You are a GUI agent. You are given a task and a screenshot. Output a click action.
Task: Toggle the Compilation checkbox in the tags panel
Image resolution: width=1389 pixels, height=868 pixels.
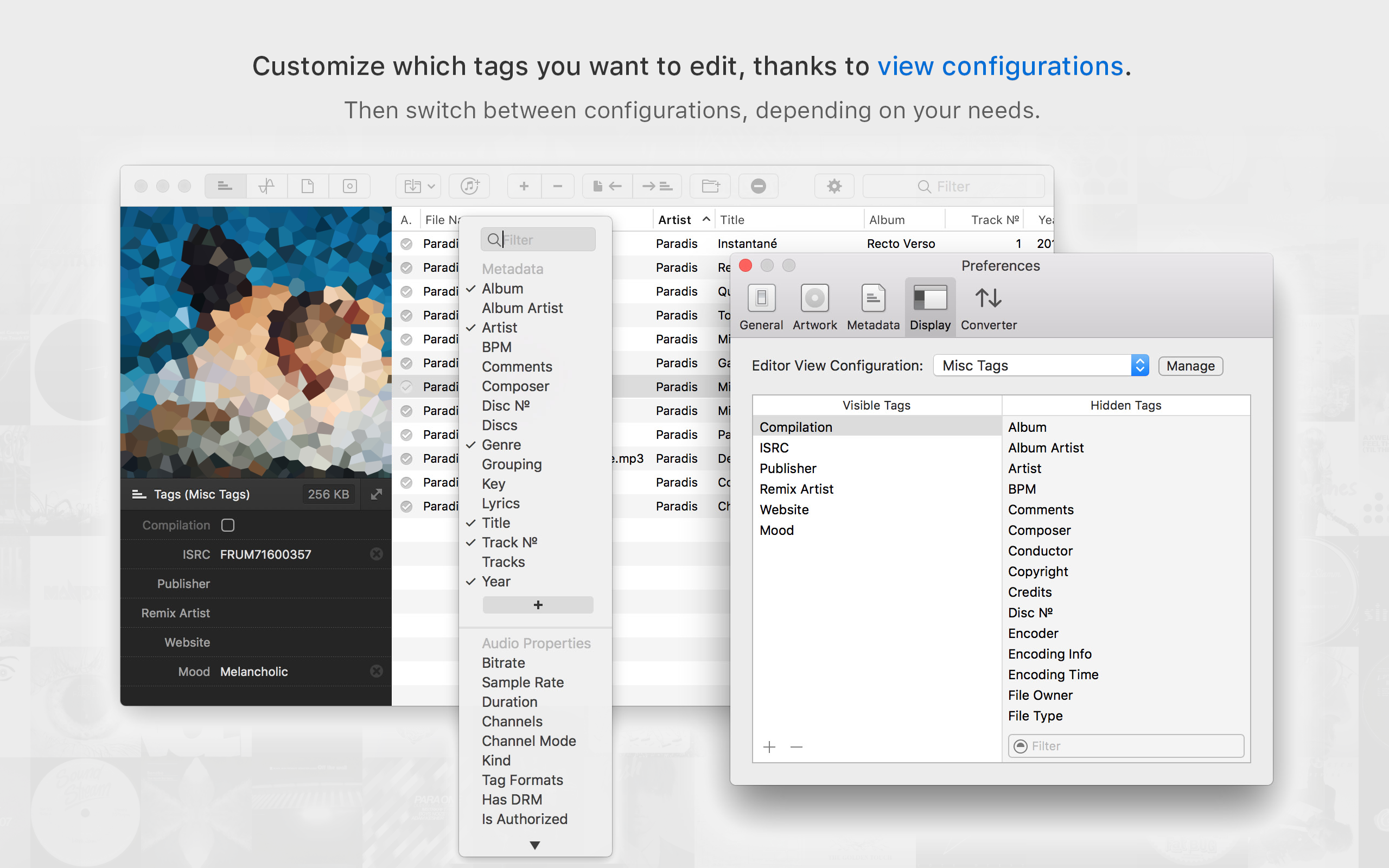228,524
